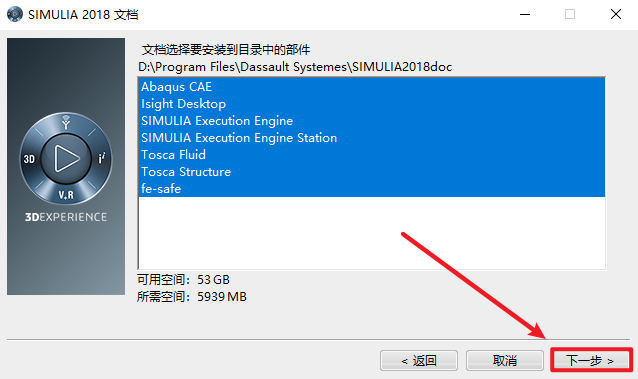Click the 取消 cancel button

coord(505,360)
